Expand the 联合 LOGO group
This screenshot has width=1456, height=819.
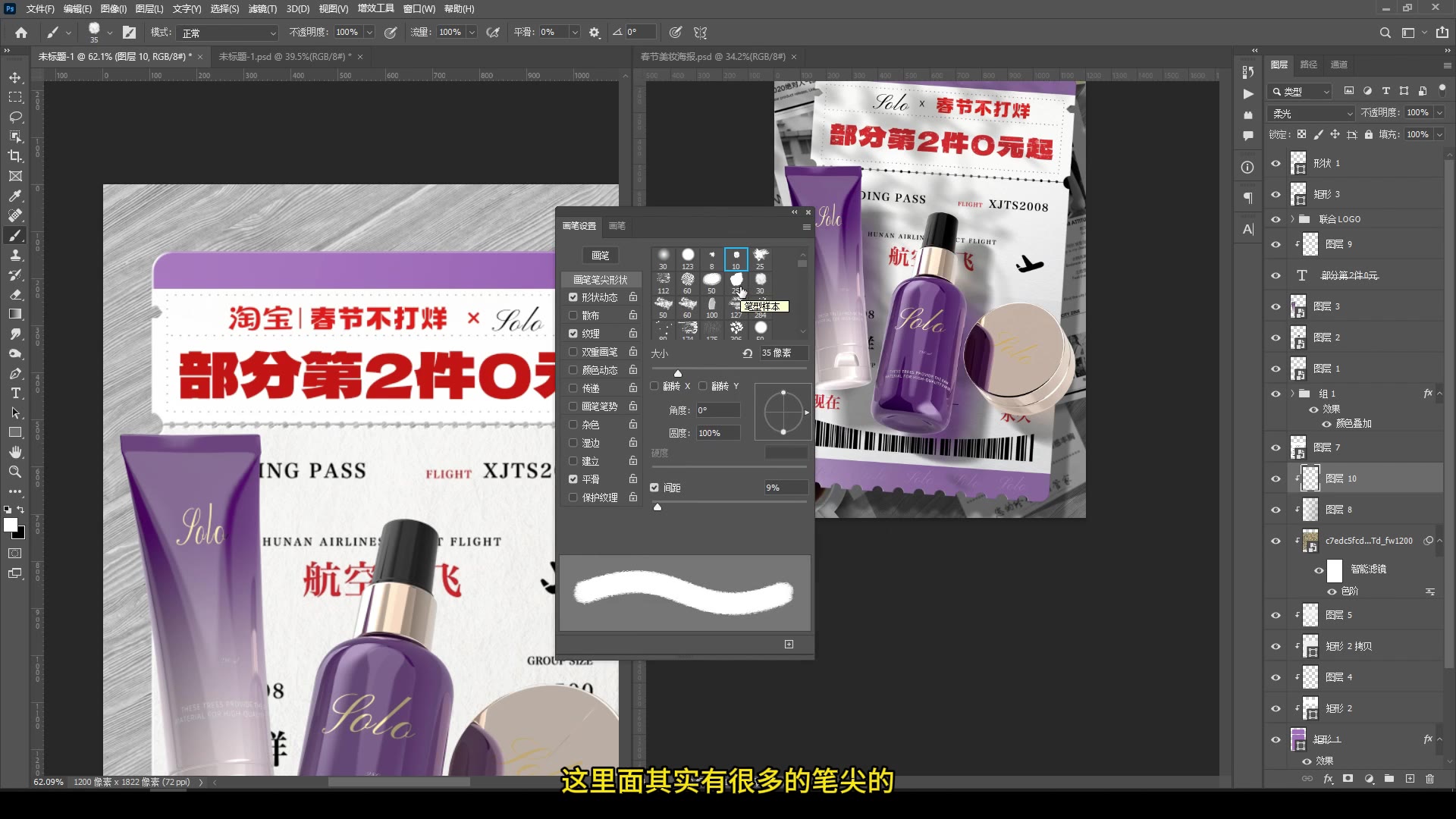coord(1293,219)
